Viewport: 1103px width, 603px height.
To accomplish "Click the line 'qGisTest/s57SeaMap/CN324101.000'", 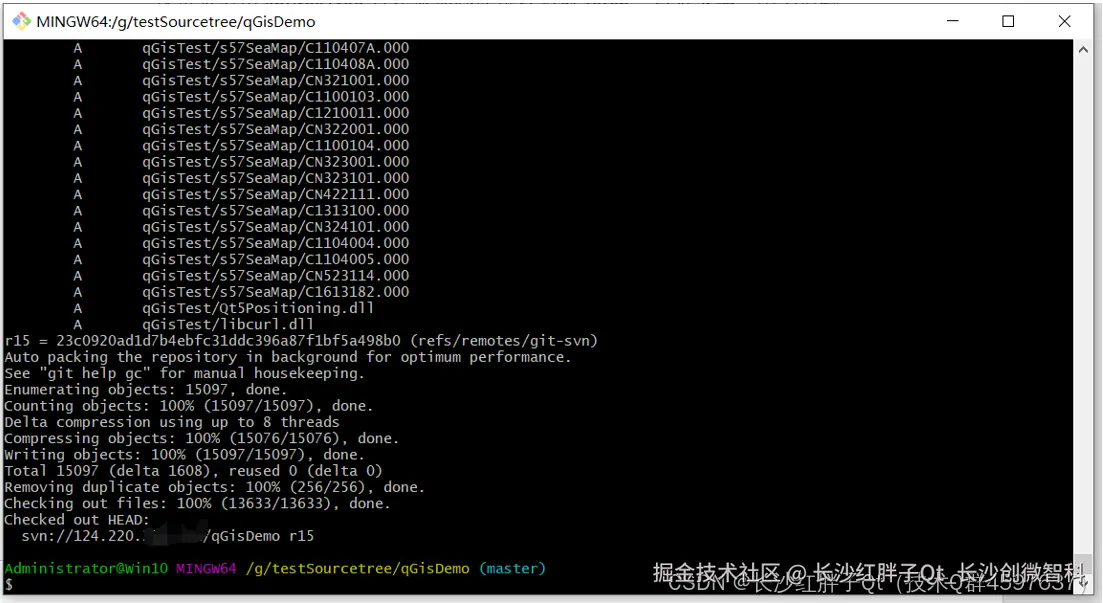I will click(x=276, y=227).
